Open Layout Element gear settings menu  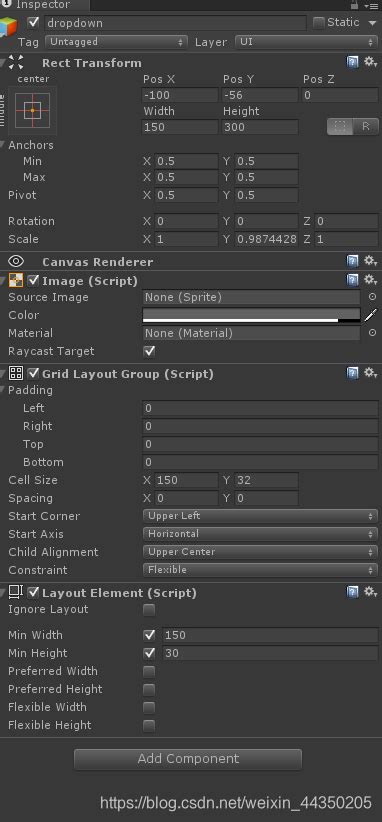click(x=370, y=592)
